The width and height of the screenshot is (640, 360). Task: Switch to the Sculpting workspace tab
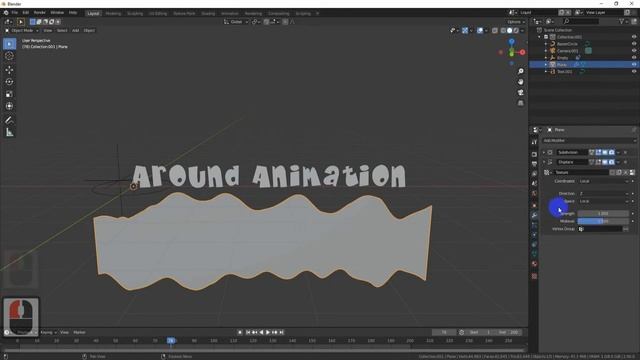pyautogui.click(x=135, y=13)
